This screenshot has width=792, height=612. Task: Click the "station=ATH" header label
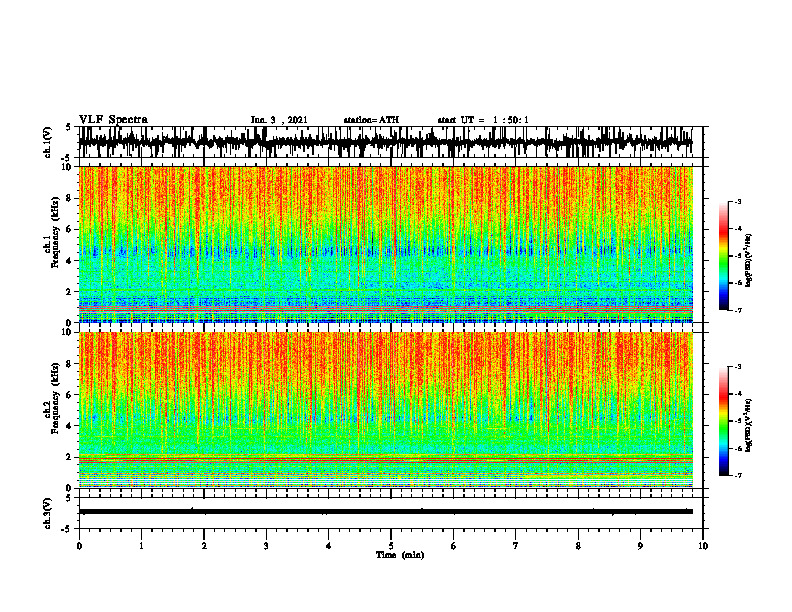371,120
